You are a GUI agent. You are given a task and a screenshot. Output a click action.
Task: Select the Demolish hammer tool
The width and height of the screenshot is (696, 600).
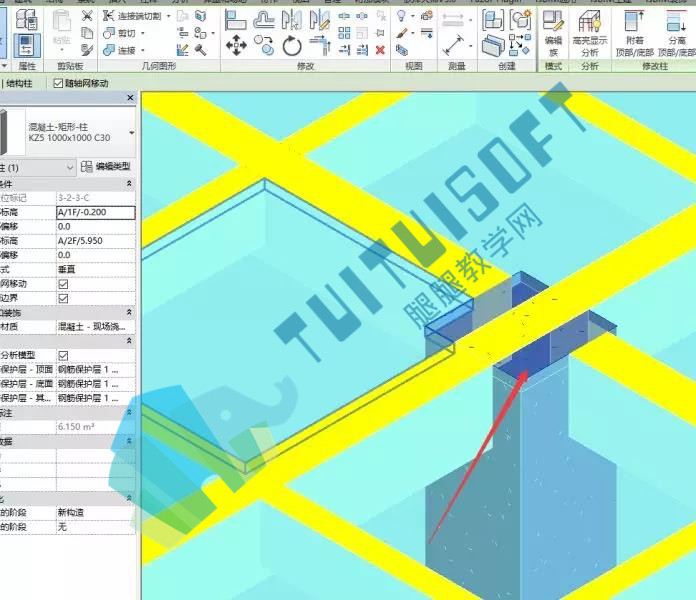pos(200,50)
